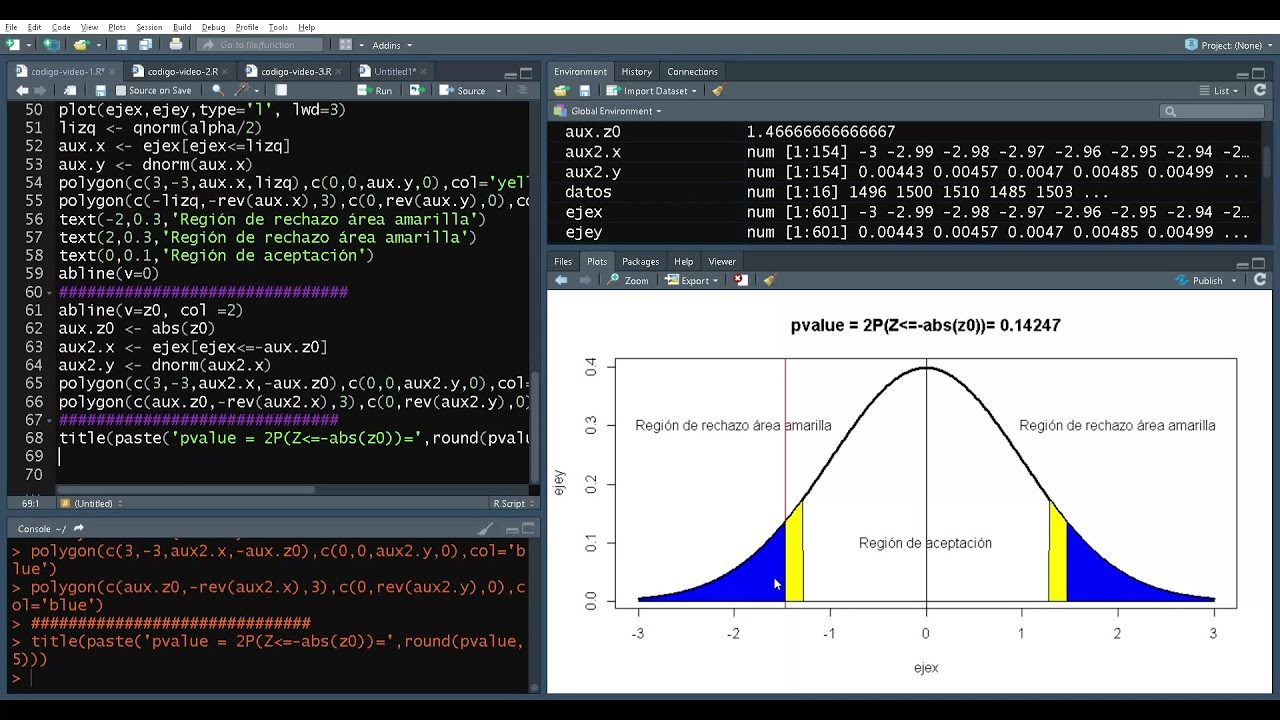Click the plot Zoom button

pos(628,281)
